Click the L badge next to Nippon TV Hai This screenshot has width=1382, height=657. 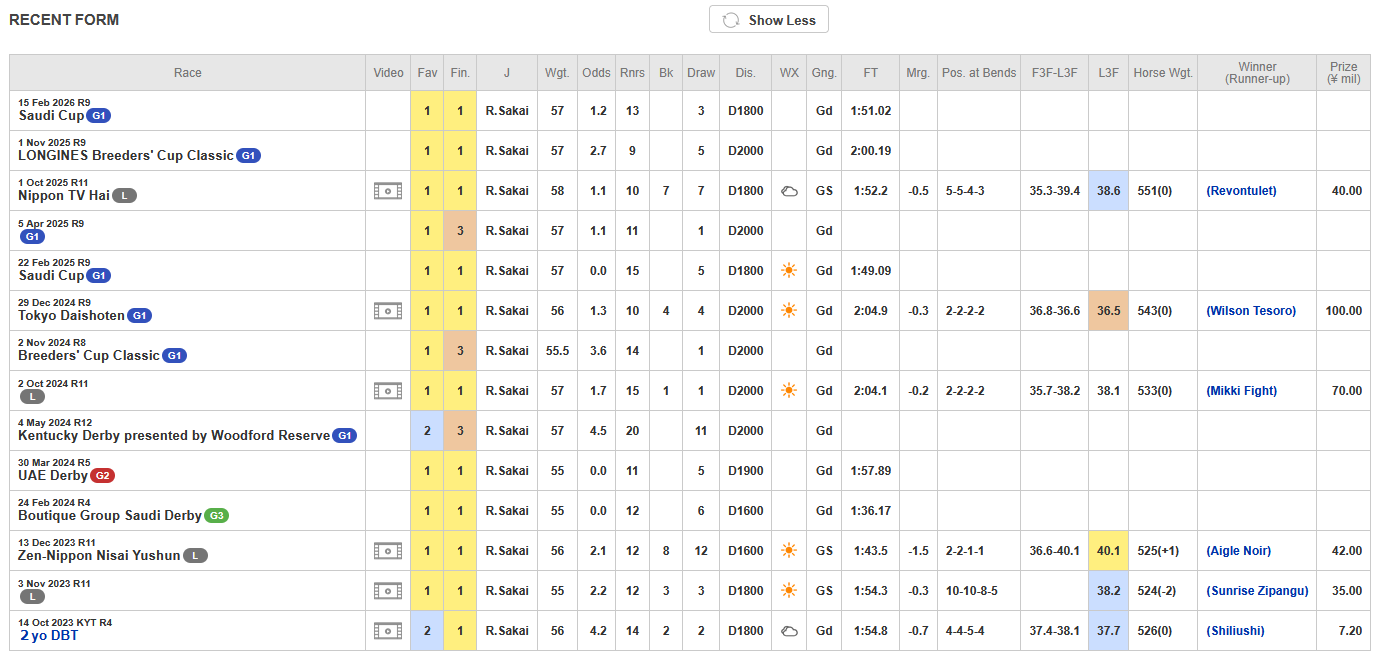click(x=124, y=196)
